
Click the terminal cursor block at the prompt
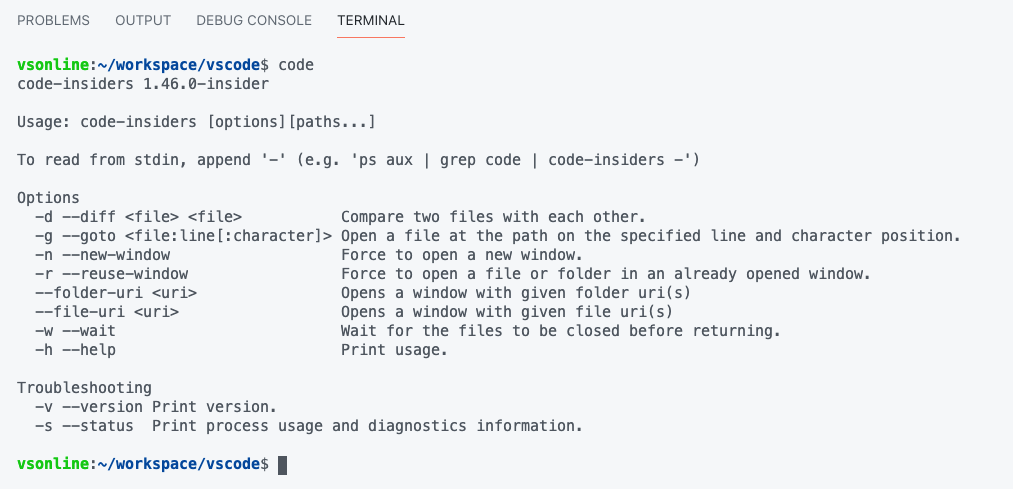283,465
